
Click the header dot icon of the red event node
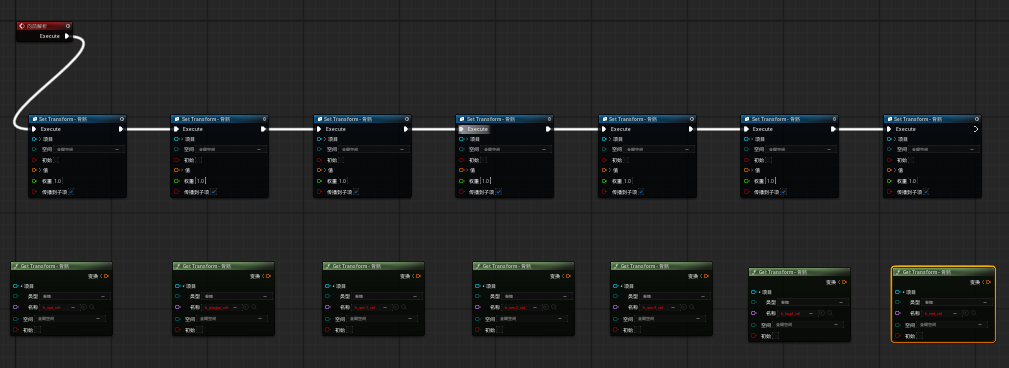click(x=68, y=26)
